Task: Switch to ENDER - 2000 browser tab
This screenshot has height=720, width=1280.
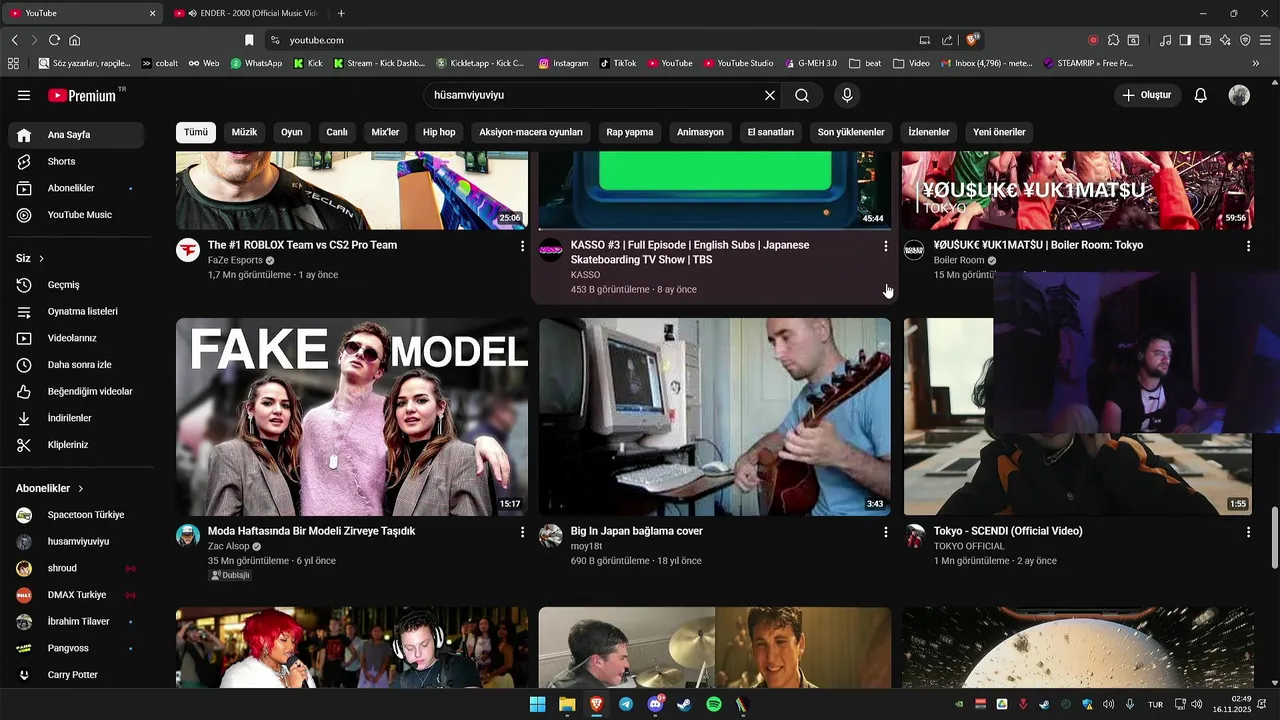Action: coord(247,13)
